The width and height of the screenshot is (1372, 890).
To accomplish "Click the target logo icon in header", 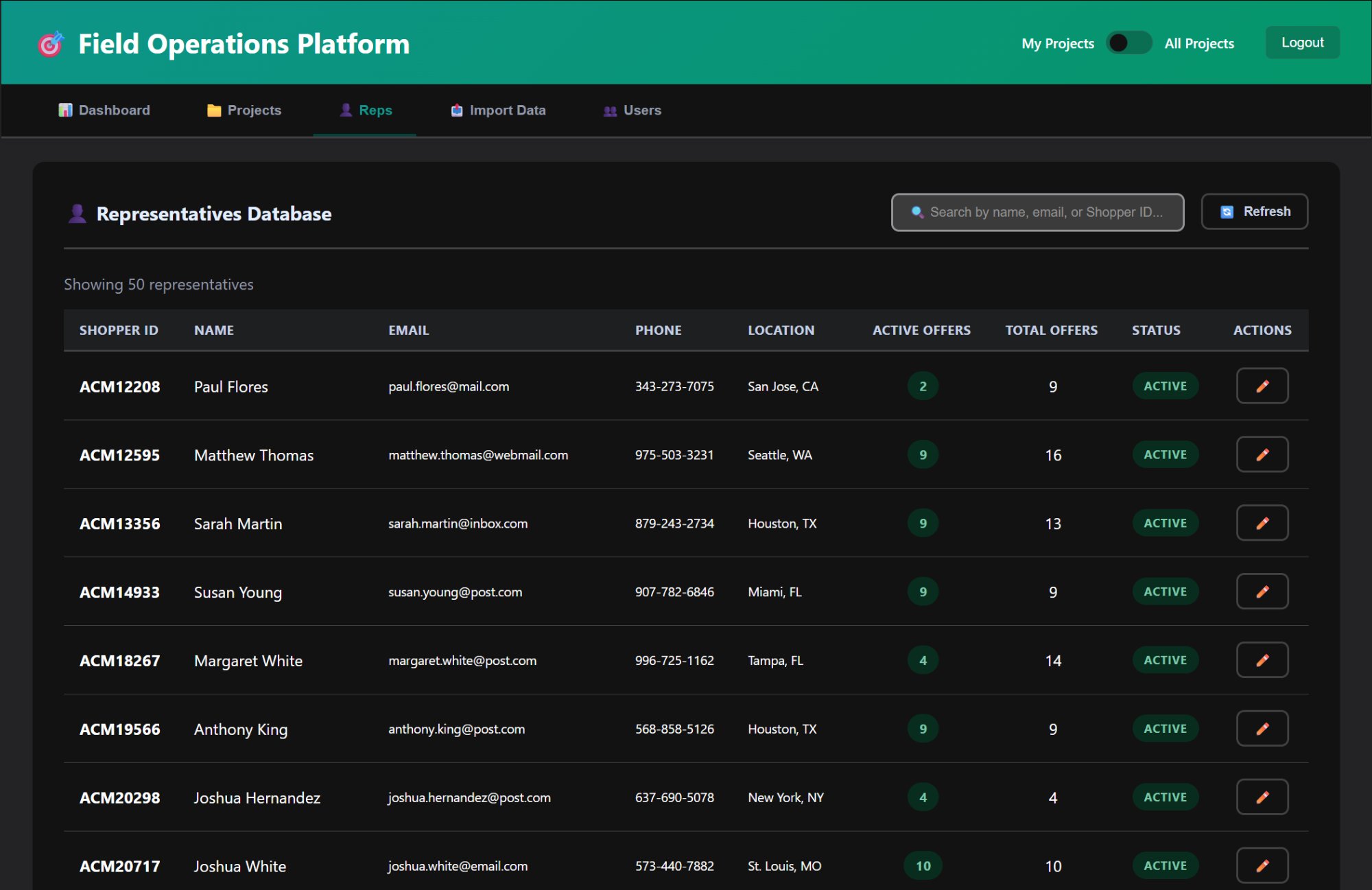I will tap(50, 44).
